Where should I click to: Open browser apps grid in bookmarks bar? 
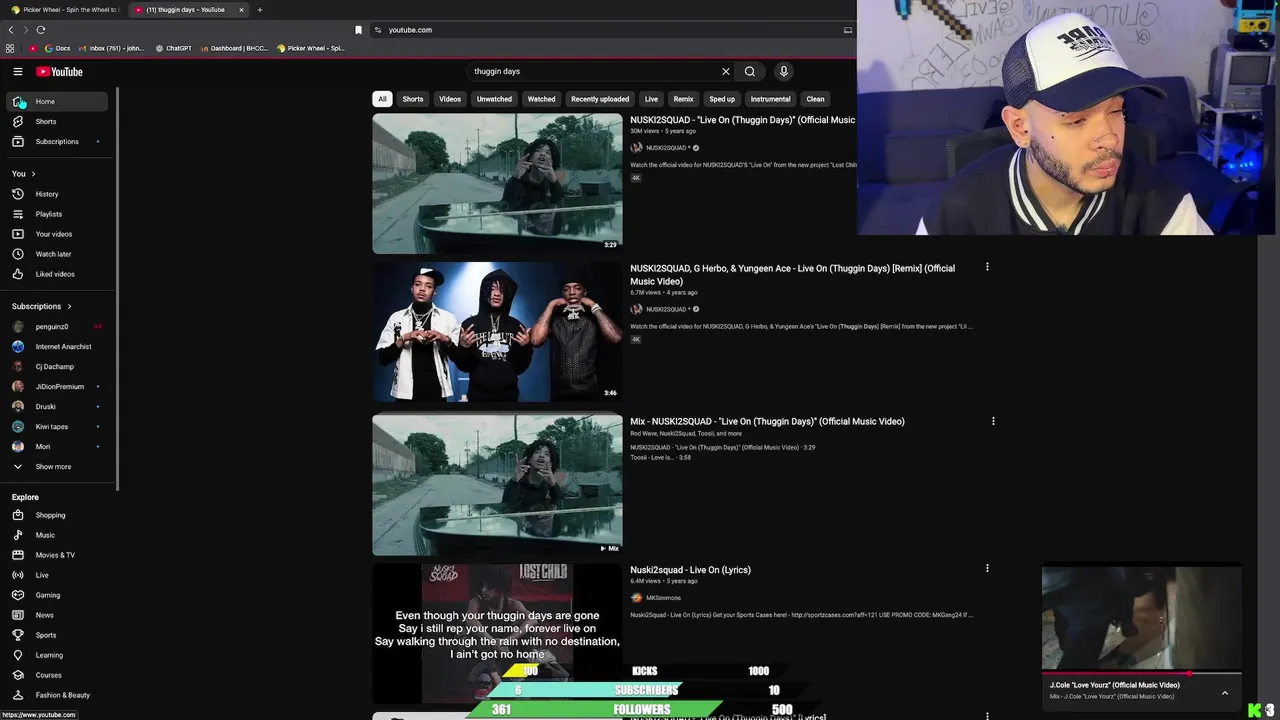coord(10,48)
